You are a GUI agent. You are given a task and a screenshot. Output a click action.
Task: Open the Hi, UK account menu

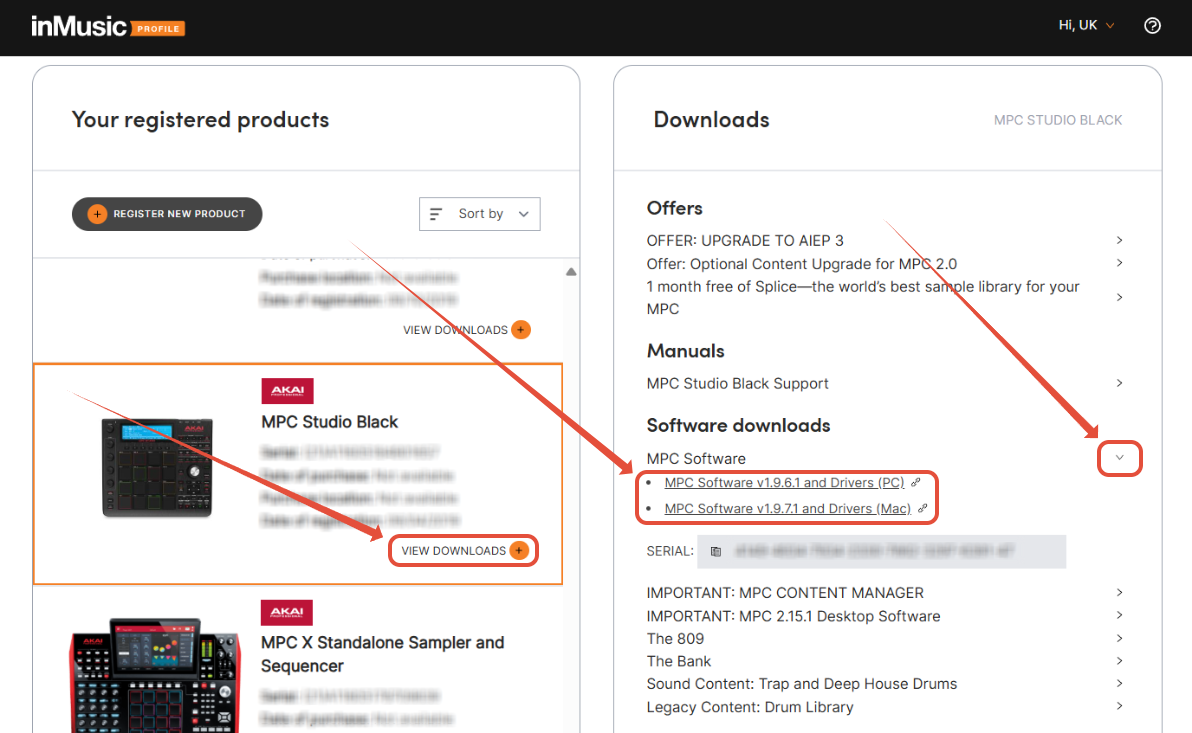[x=1086, y=25]
